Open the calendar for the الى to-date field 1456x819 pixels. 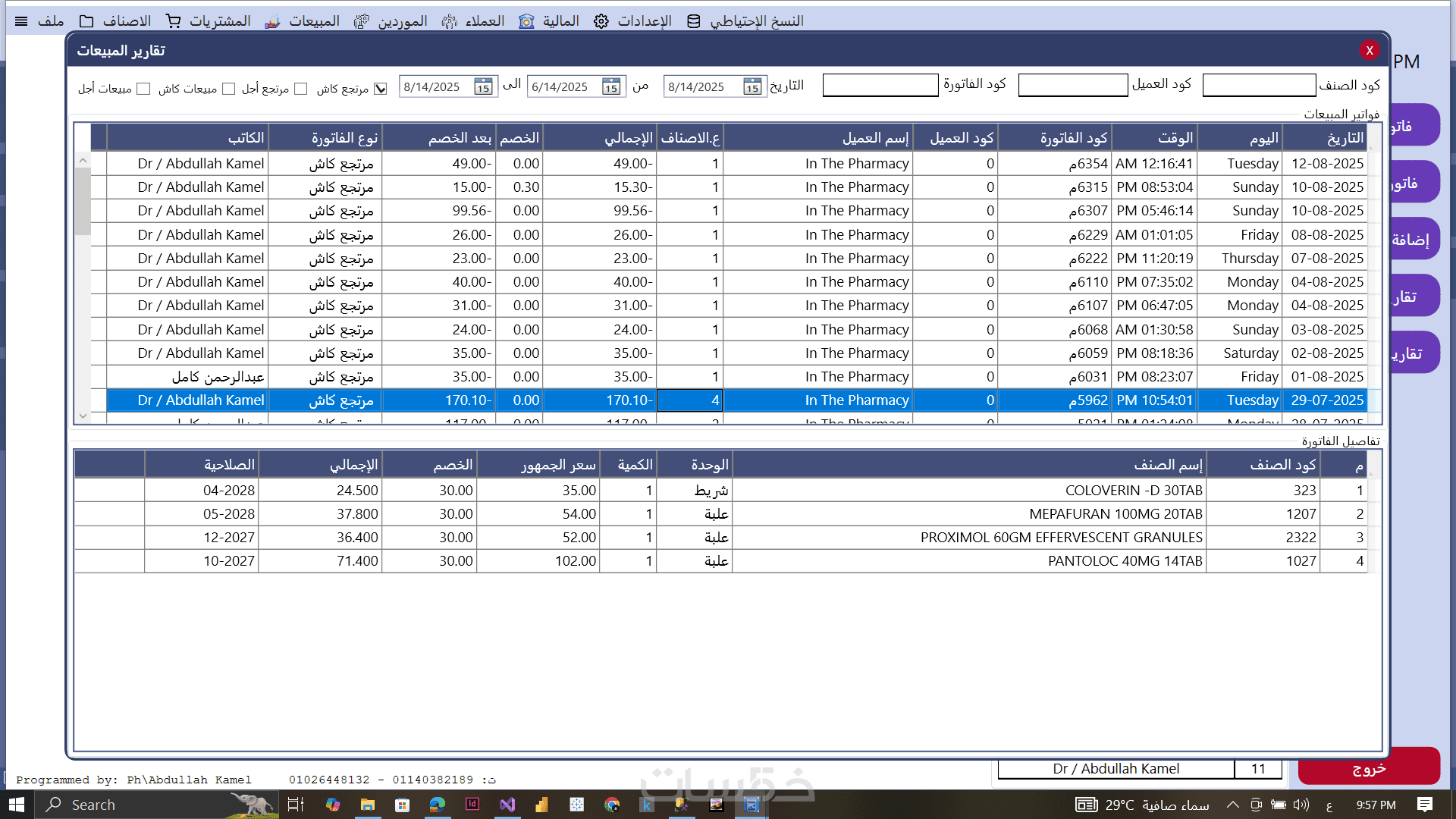pos(483,87)
